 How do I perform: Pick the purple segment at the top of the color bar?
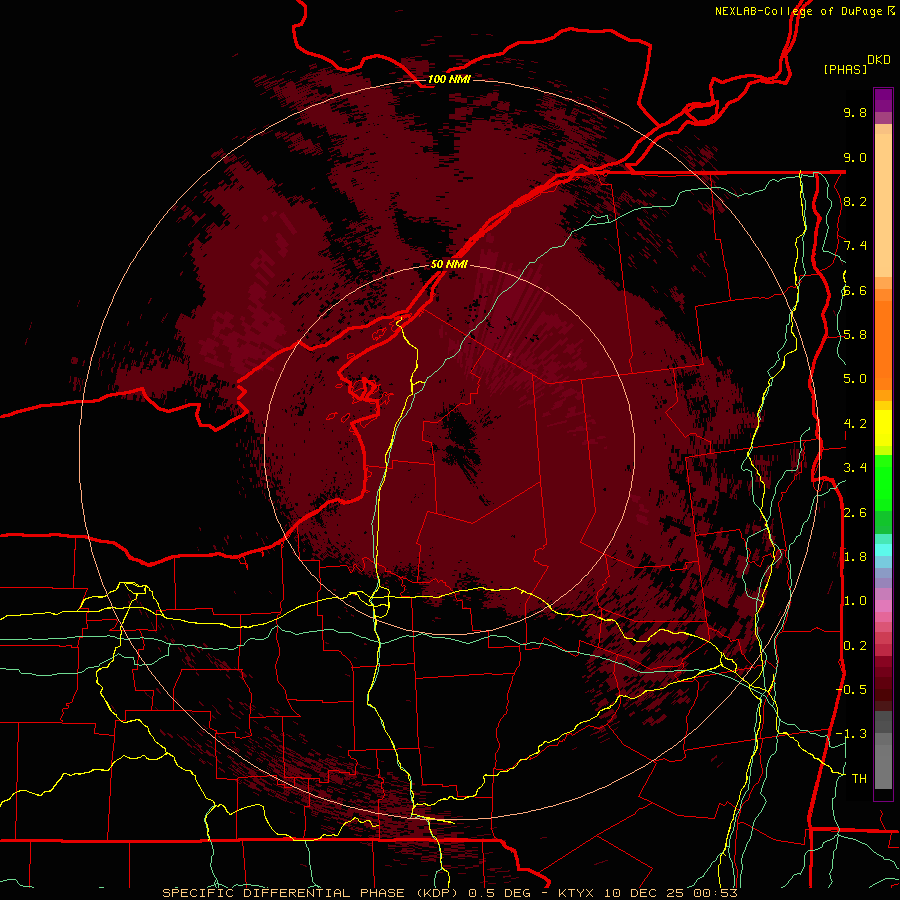[883, 100]
